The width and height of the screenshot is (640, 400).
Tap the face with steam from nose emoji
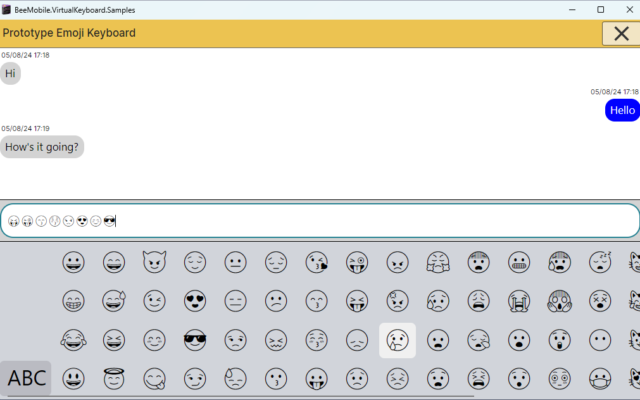pos(438,262)
